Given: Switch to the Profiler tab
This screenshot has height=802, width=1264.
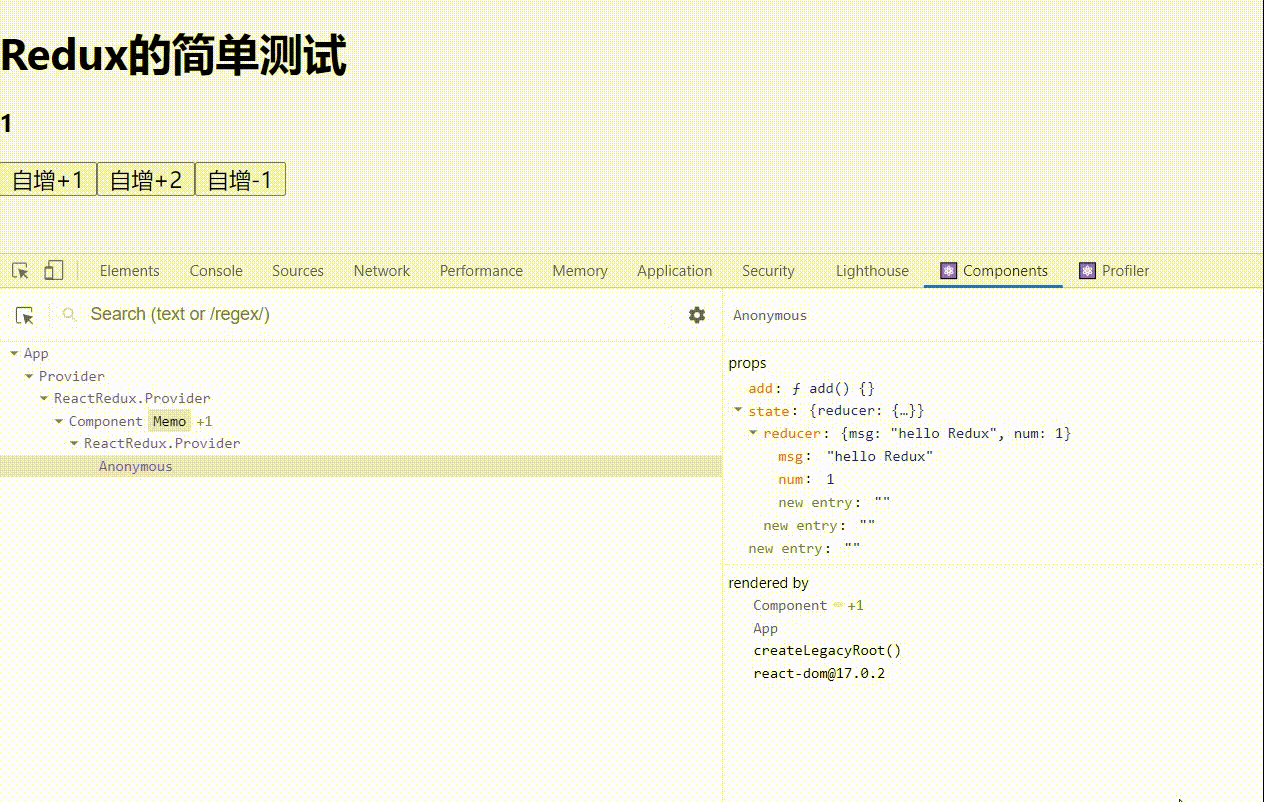Looking at the screenshot, I should 1124,270.
